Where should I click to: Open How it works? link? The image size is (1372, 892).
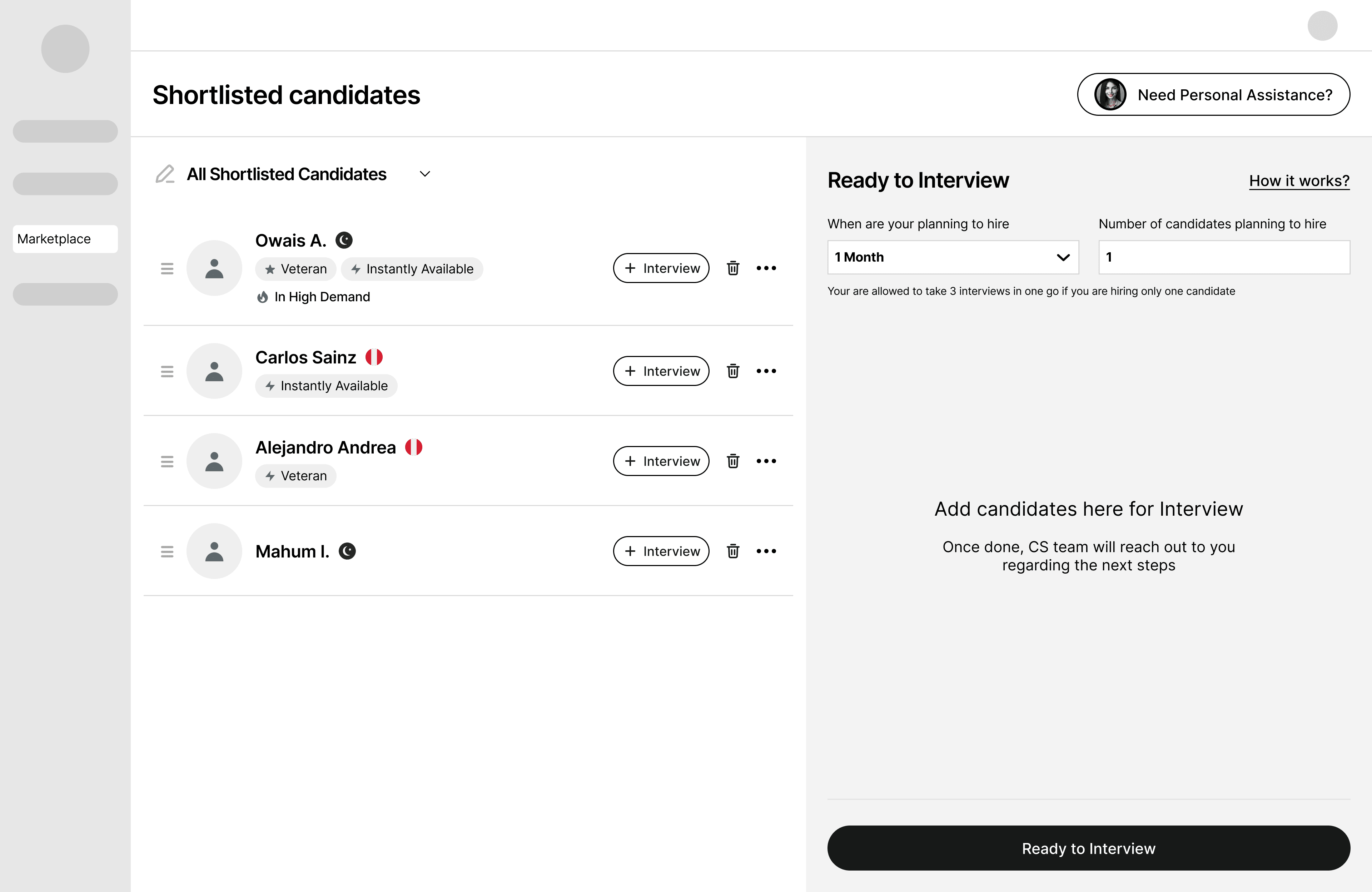click(1299, 181)
